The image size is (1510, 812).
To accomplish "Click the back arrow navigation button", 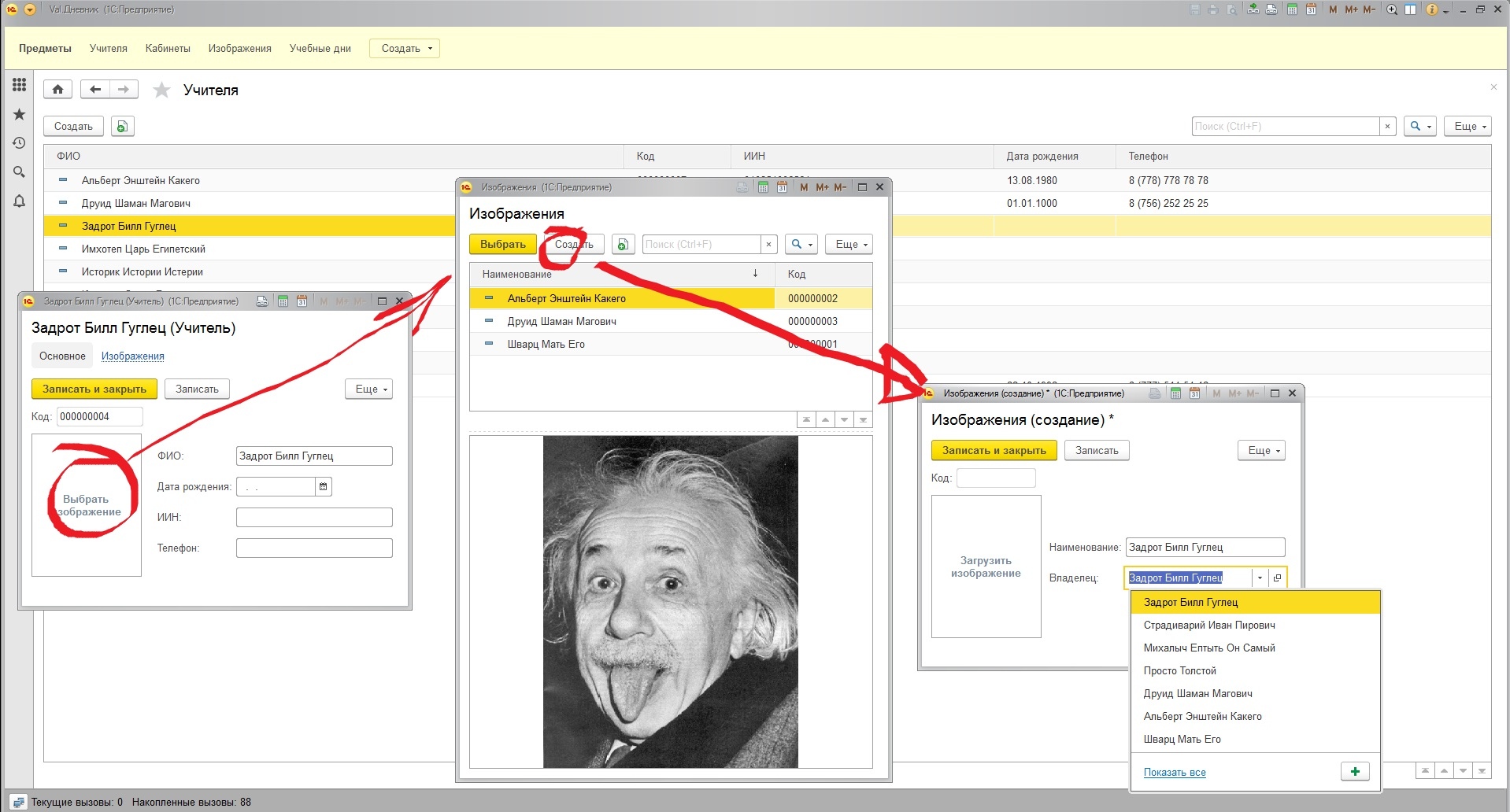I will (95, 90).
